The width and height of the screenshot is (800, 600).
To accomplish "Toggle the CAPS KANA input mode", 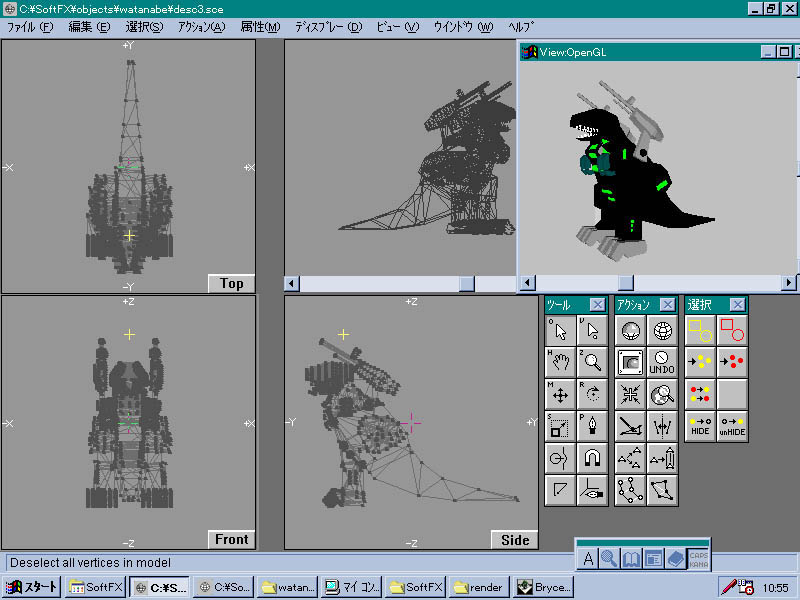I will [700, 559].
